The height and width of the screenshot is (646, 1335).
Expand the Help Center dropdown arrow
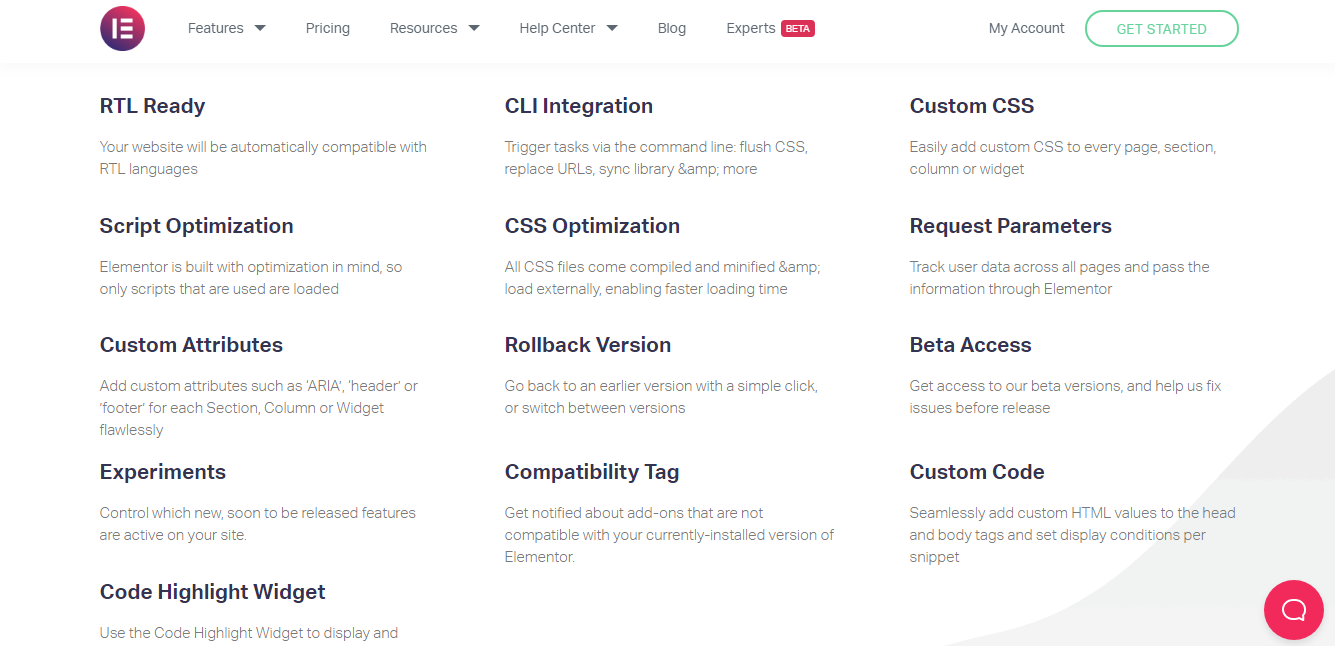612,28
